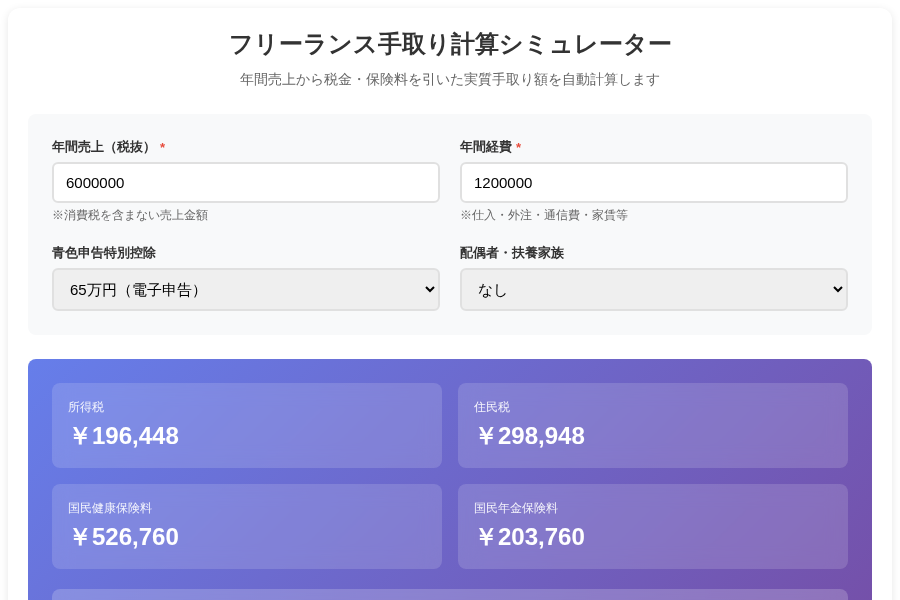Select the 住民税 result card label
900x600 pixels.
pos(492,407)
